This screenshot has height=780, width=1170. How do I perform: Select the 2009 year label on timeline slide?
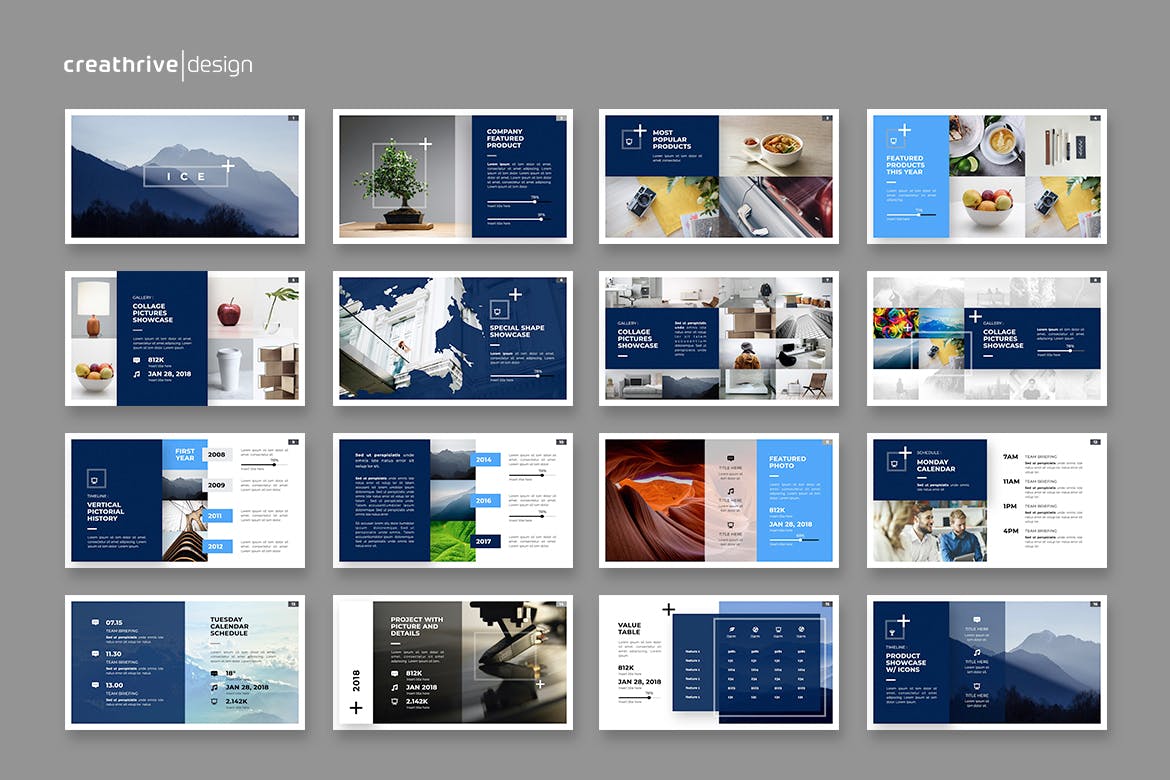coord(217,485)
